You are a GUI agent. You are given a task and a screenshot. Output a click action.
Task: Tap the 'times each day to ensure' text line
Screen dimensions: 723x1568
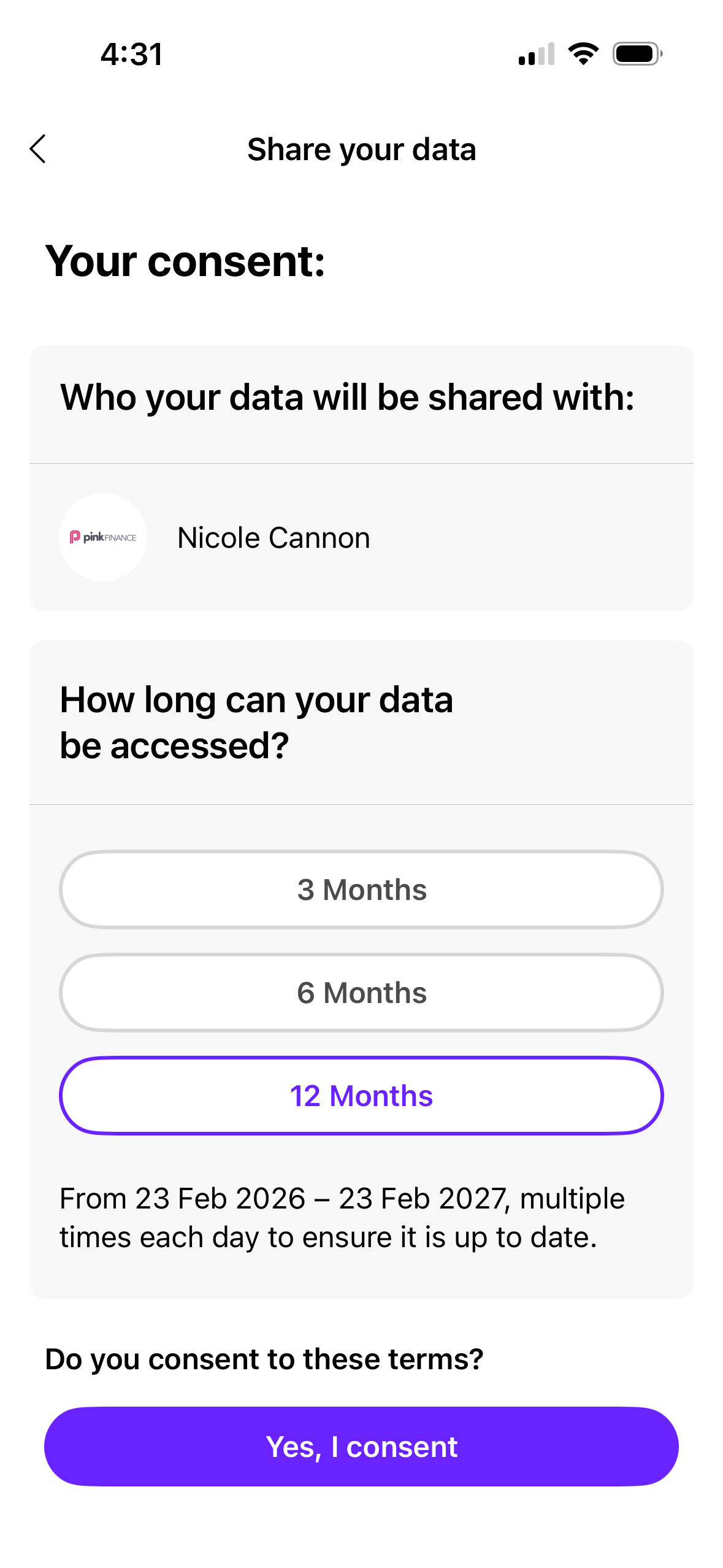click(328, 1237)
